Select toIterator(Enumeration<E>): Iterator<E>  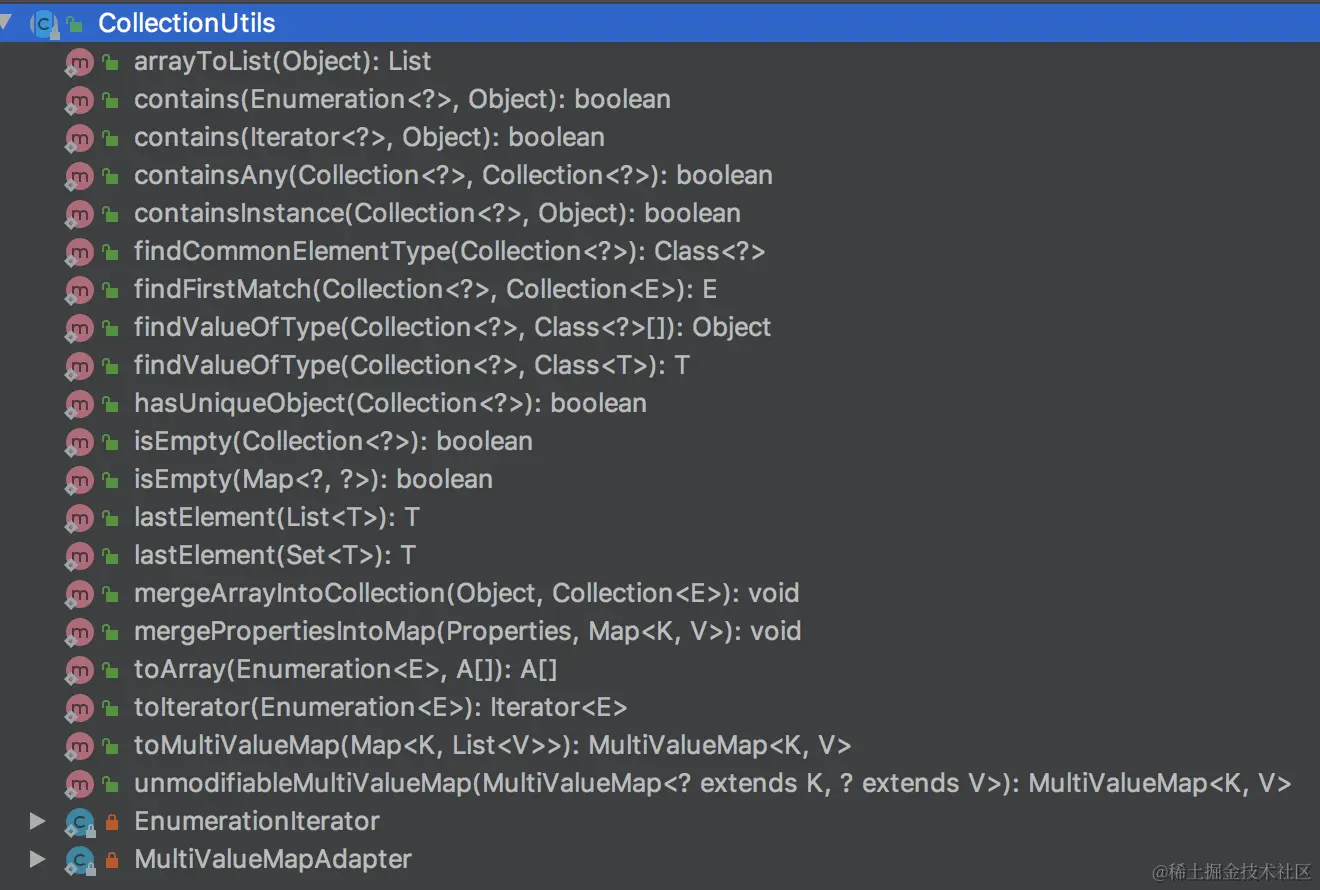380,707
